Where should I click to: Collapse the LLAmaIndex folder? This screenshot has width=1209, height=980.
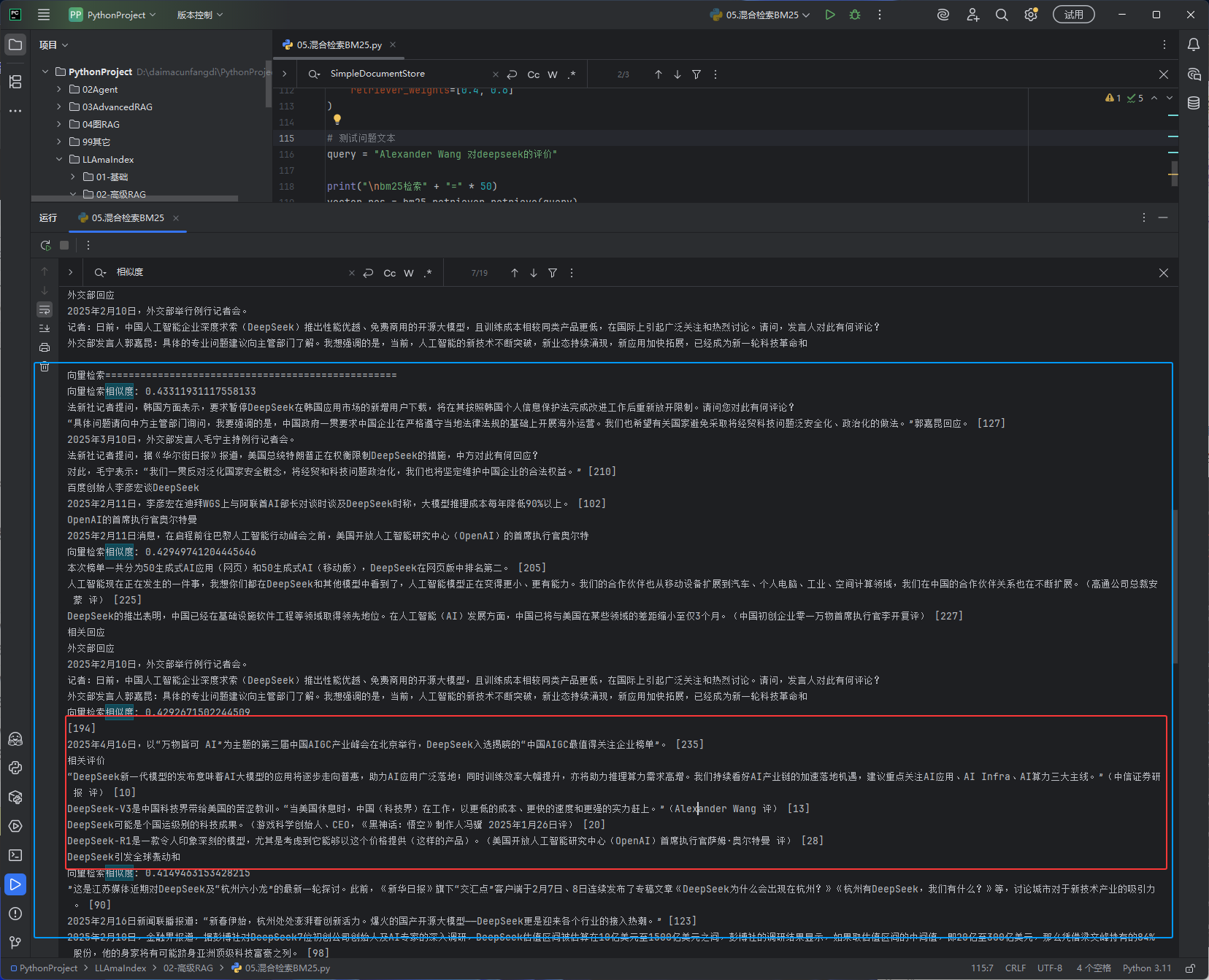pos(59,159)
